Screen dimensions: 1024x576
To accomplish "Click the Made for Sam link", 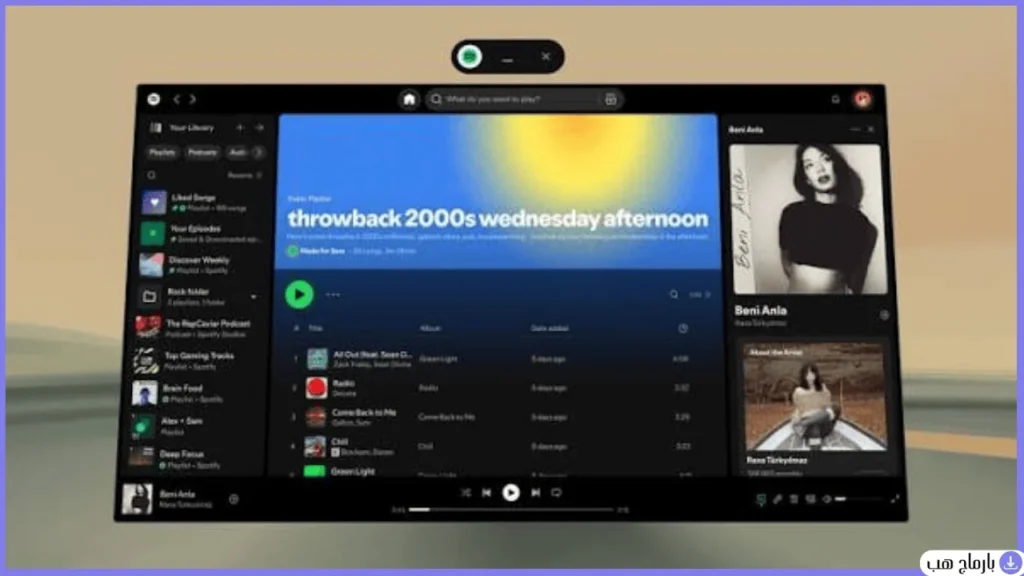I will pyautogui.click(x=323, y=251).
